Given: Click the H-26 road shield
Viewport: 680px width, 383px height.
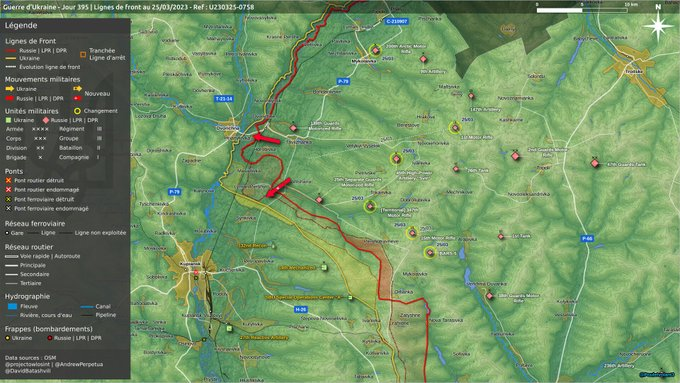Looking at the screenshot, I should click(x=301, y=309).
